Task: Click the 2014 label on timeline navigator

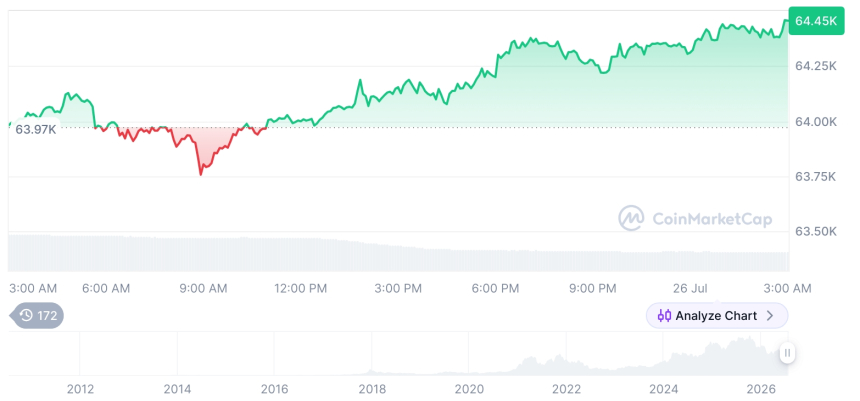Action: pos(177,389)
